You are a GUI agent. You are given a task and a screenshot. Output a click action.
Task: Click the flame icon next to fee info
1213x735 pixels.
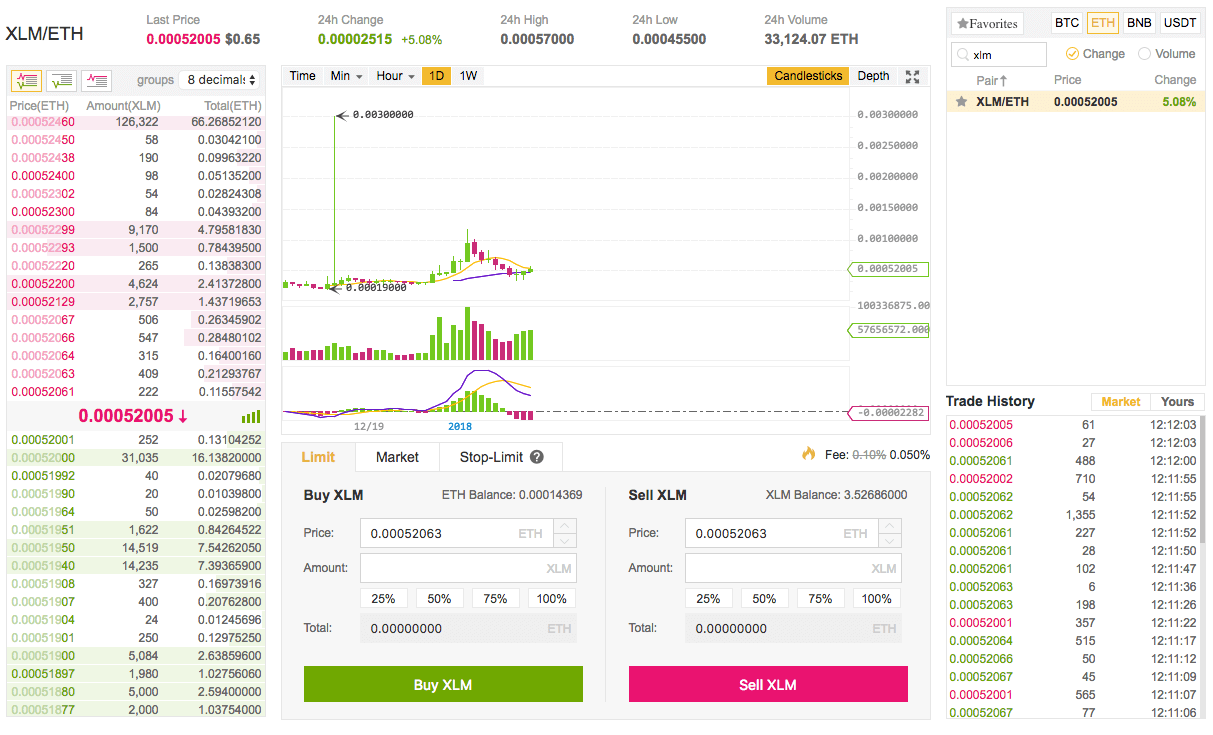tap(808, 453)
